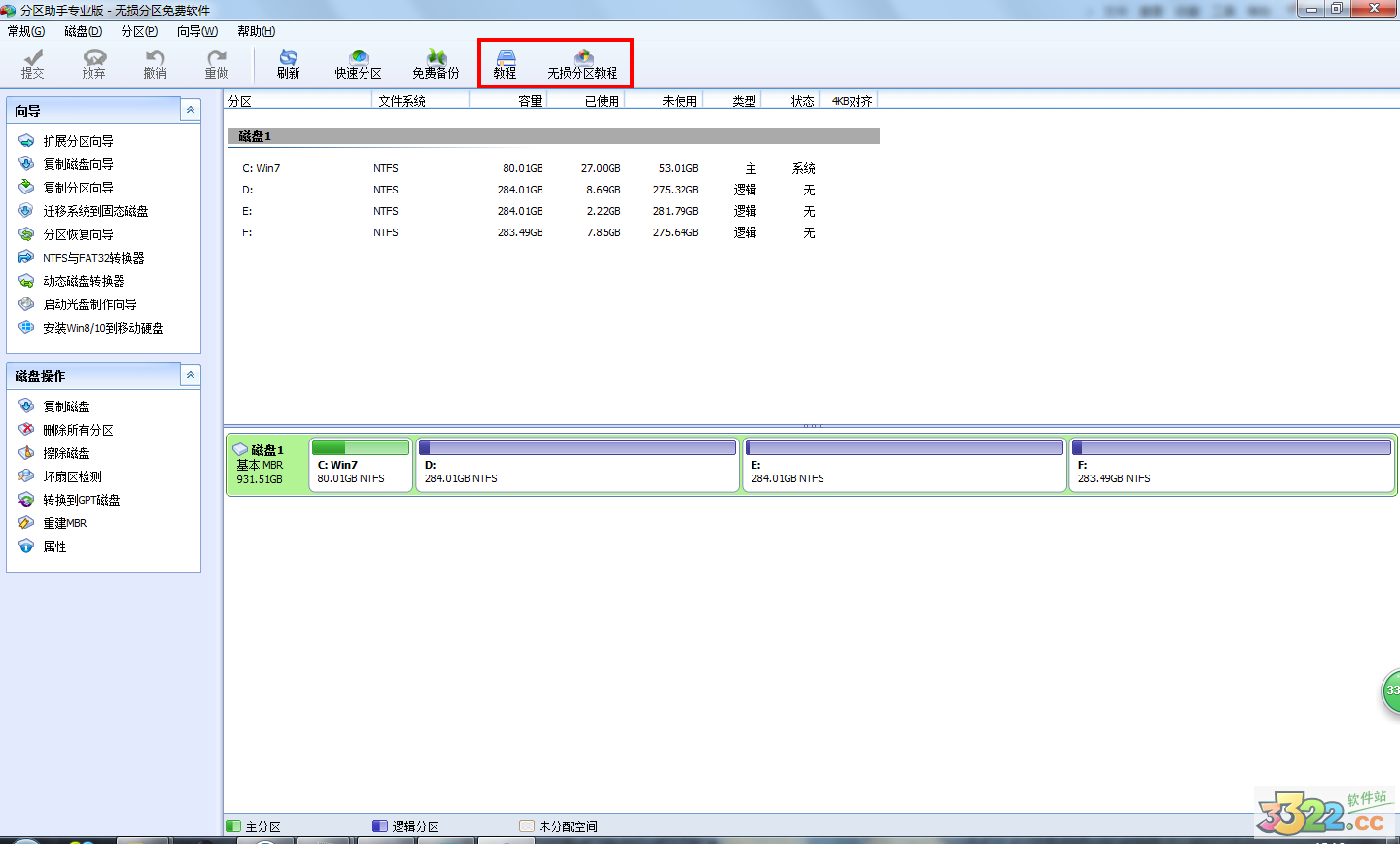Open the 教程 tutorial icon
Screen dimensions: 1400x844
click(505, 64)
